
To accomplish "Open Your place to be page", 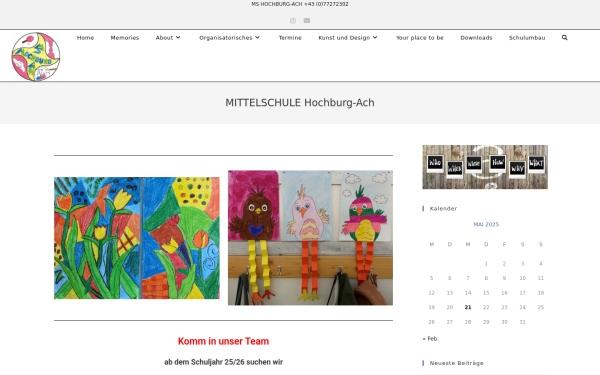I will [420, 38].
